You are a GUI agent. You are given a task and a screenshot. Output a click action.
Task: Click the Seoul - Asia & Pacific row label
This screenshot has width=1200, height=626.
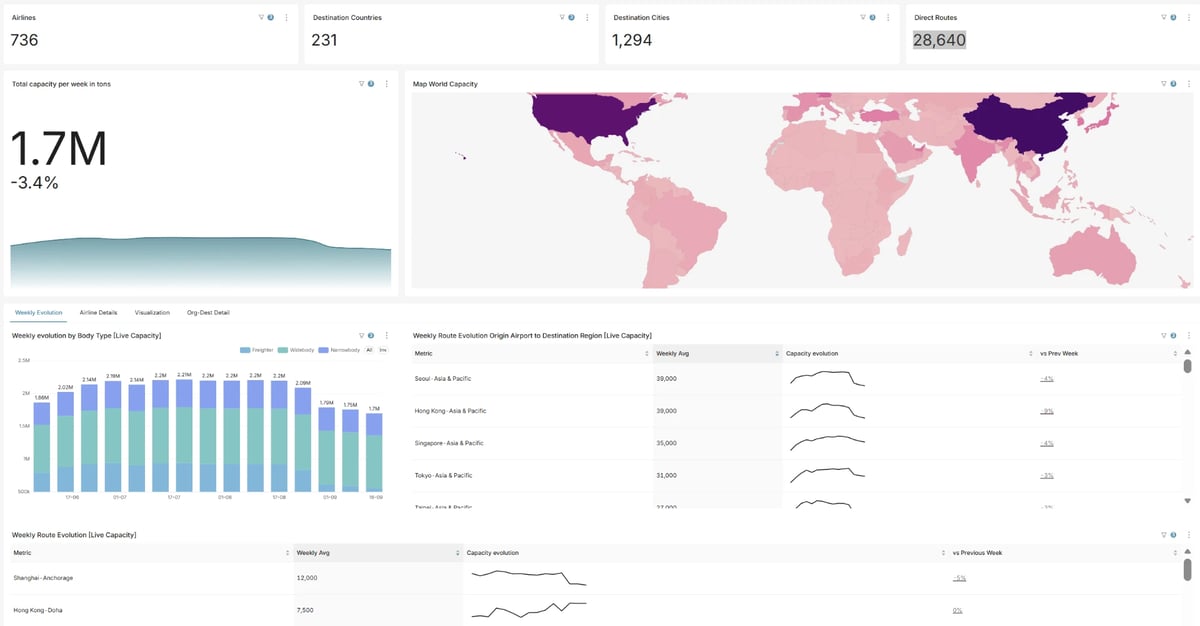coord(442,379)
